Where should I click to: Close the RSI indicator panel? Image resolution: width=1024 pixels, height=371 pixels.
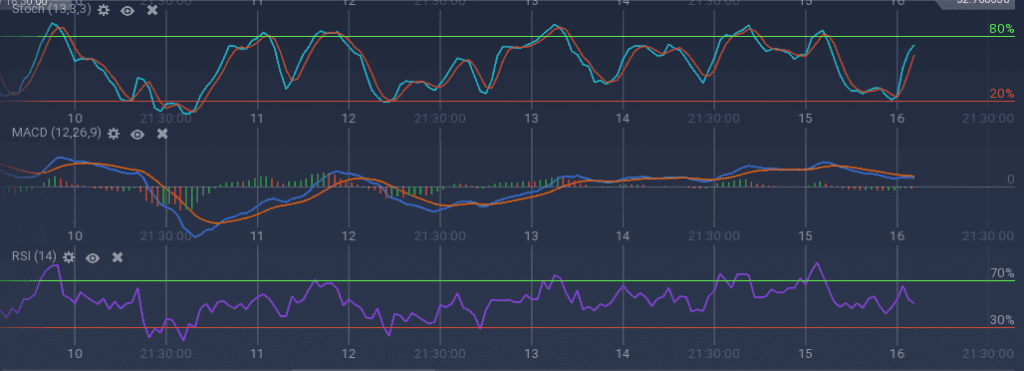click(x=118, y=257)
